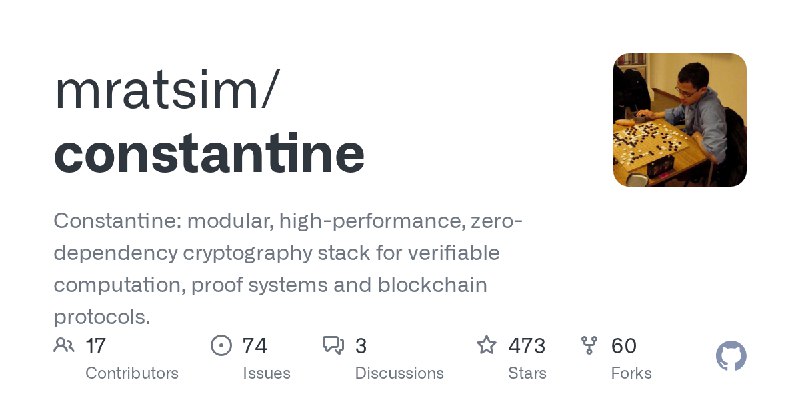Select the "Stars" label
Image resolution: width=800 pixels, height=400 pixels.
[x=527, y=373]
